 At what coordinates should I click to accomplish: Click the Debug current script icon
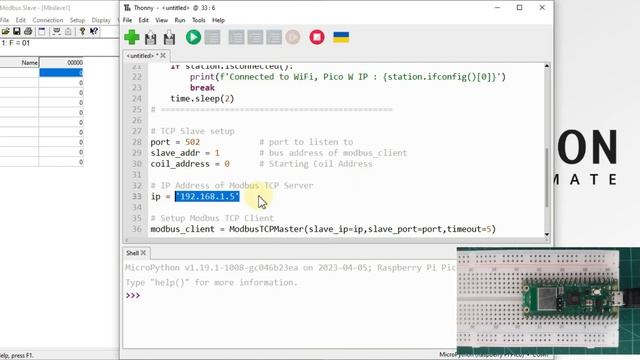tap(212, 37)
